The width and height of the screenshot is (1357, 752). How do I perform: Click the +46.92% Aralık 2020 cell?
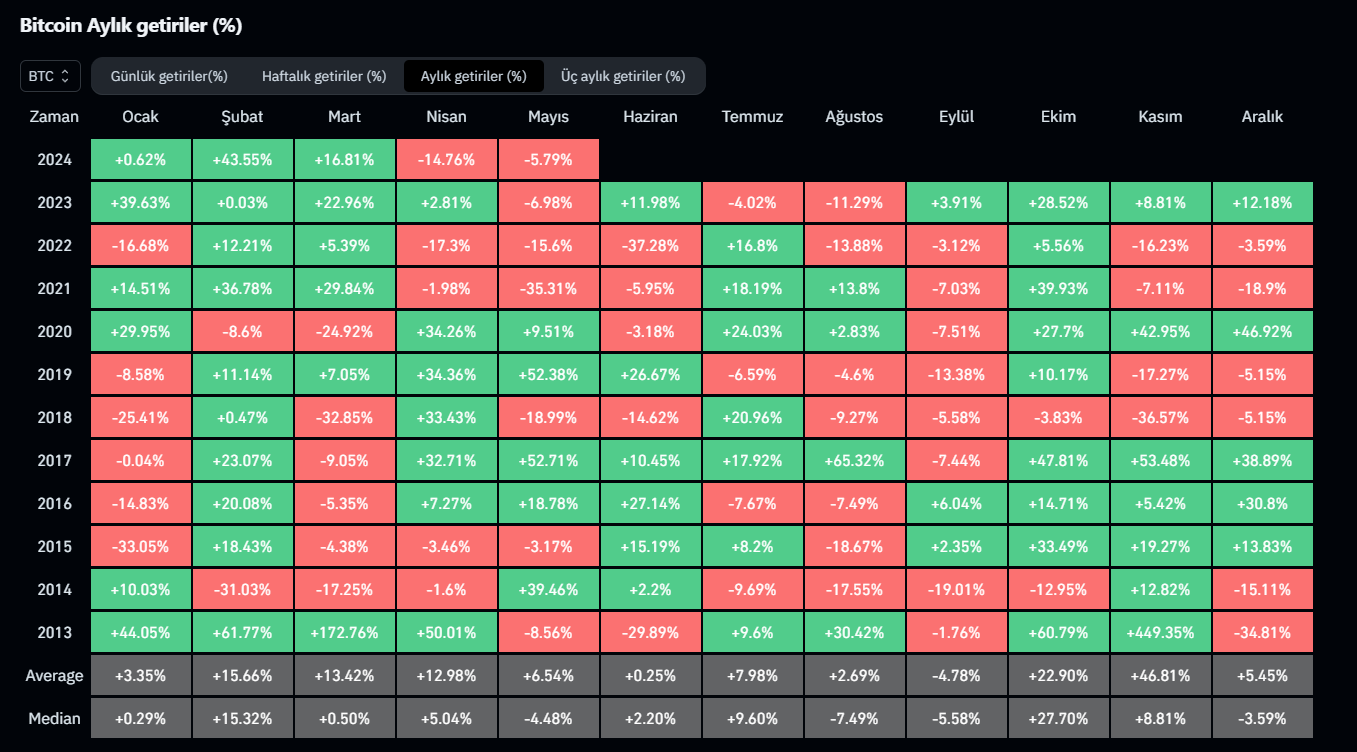1262,332
